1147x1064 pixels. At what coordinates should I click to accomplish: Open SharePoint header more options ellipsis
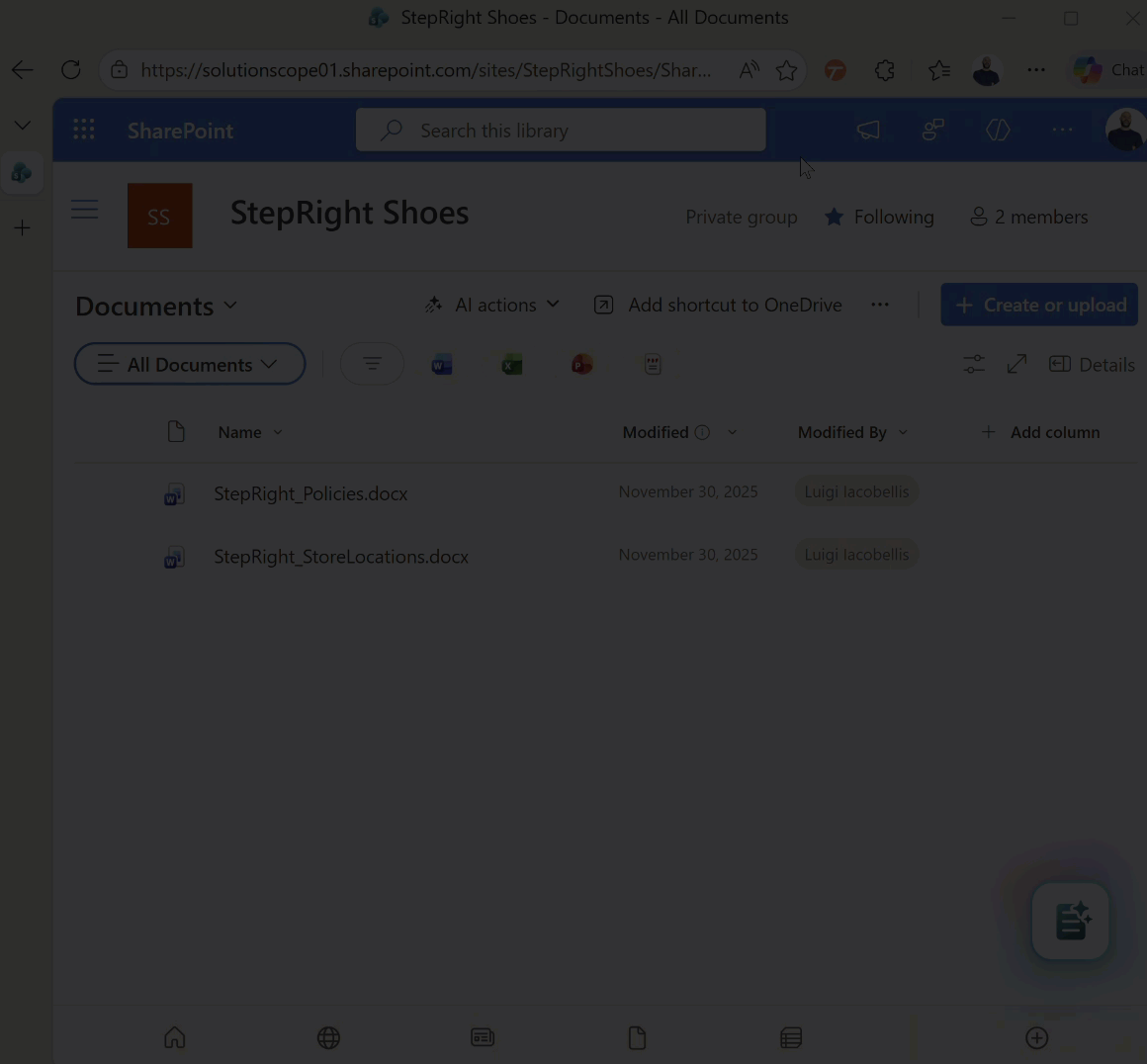(x=1062, y=131)
